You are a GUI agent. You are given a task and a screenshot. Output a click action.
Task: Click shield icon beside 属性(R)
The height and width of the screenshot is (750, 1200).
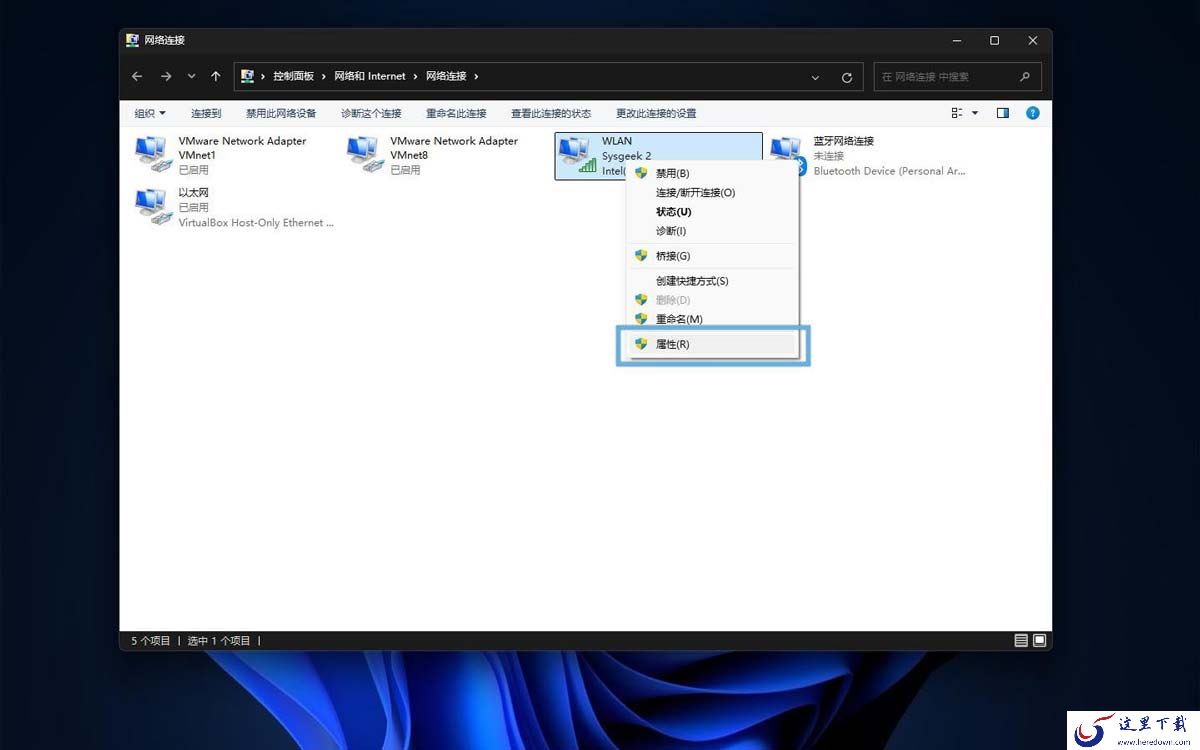pyautogui.click(x=641, y=344)
